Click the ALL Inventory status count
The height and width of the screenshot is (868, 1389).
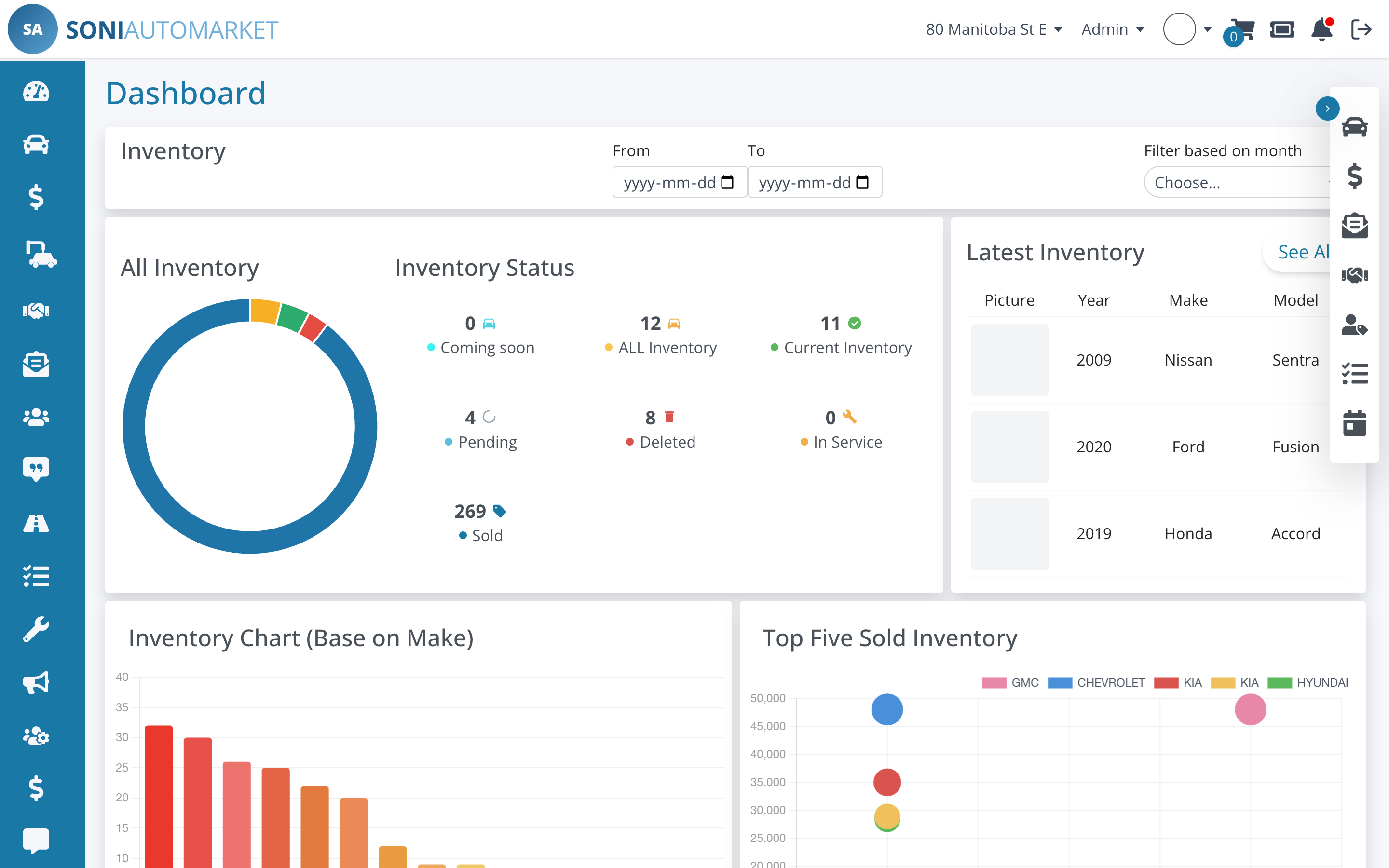coord(650,323)
